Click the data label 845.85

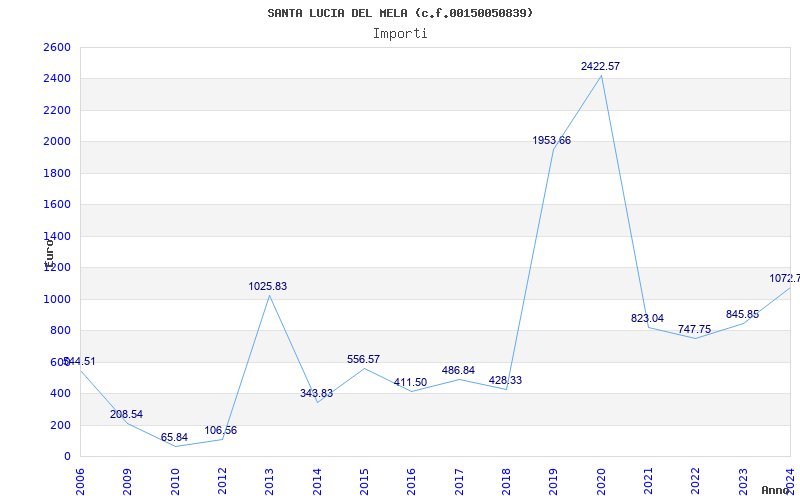(x=742, y=314)
